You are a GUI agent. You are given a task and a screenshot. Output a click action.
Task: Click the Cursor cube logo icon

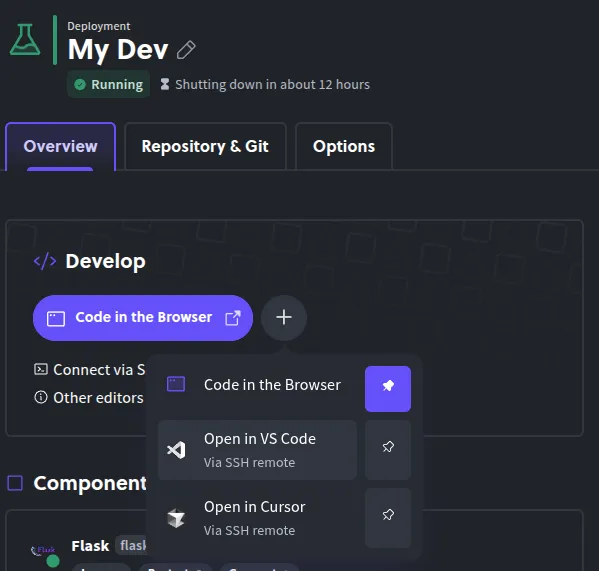(x=176, y=518)
